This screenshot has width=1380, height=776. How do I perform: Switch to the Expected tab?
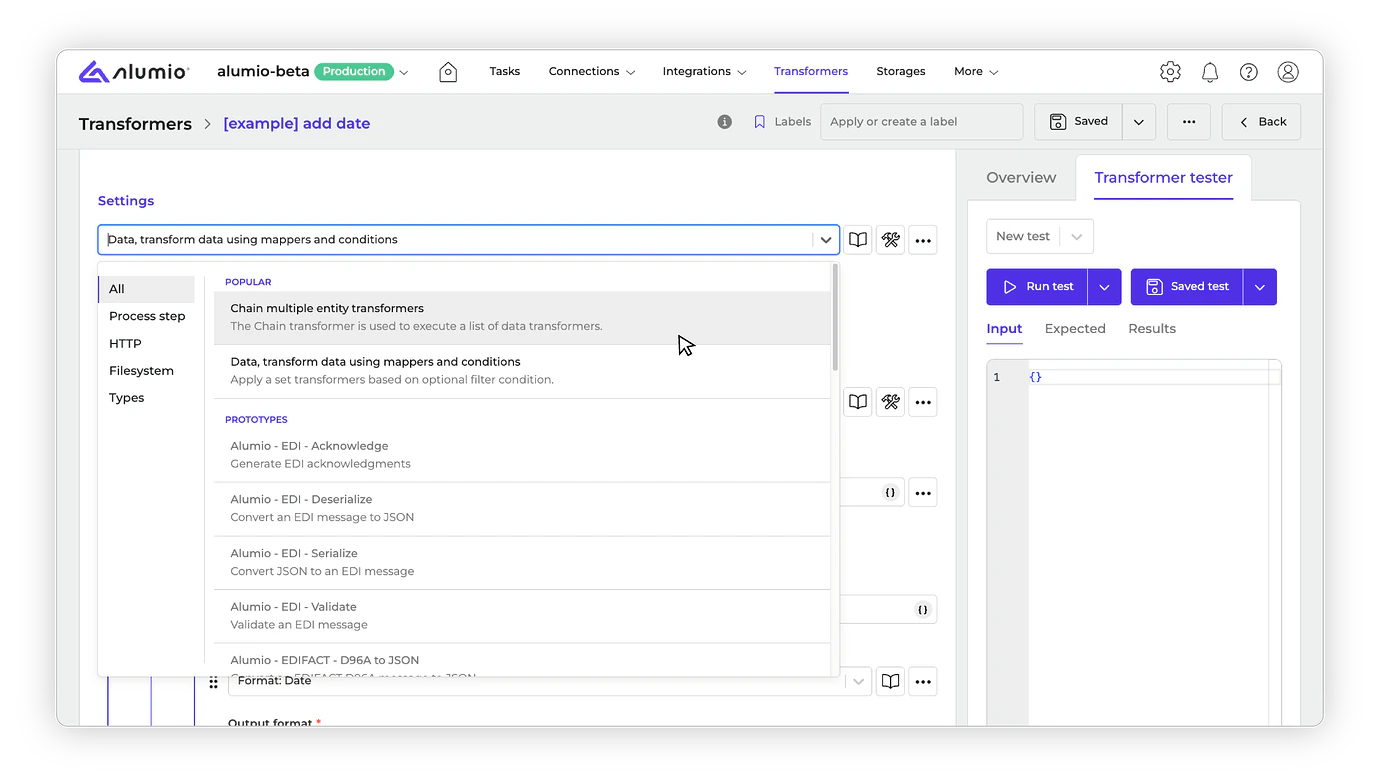pyautogui.click(x=1075, y=329)
